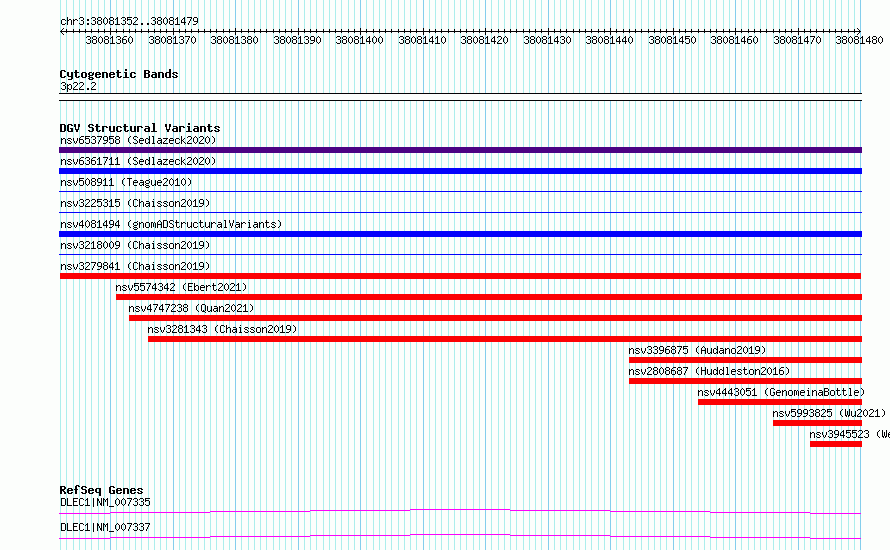Click the red bar under nsv5993825
890x550 pixels.
(x=817, y=423)
